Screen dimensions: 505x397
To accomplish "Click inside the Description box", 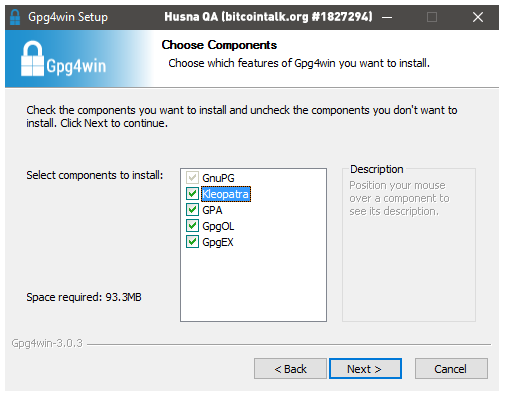I will [409, 260].
